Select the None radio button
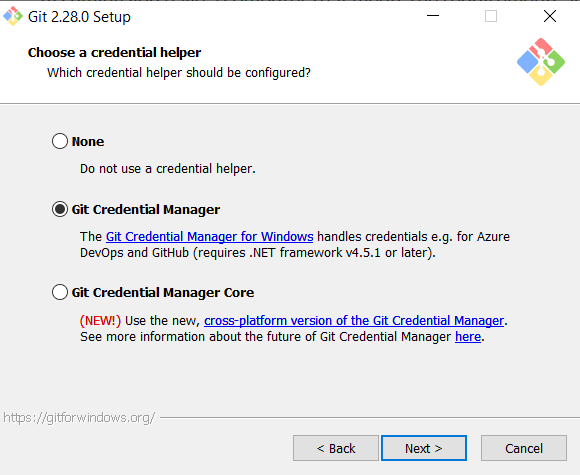 [x=60, y=141]
